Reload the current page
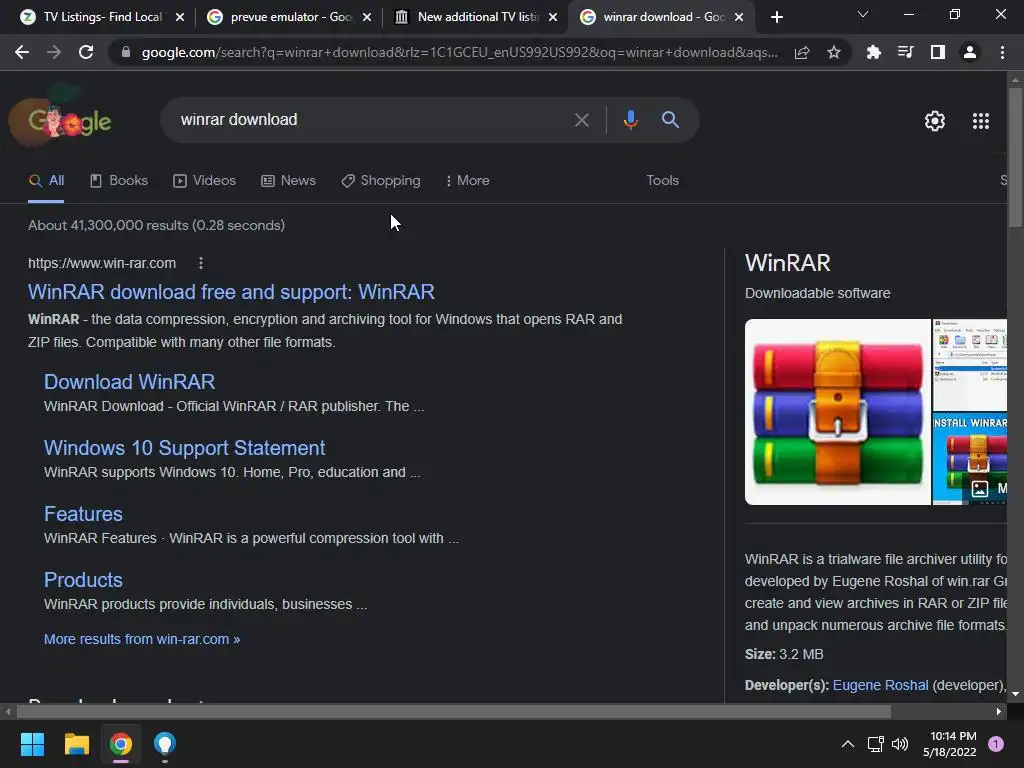The image size is (1024, 768). point(86,52)
